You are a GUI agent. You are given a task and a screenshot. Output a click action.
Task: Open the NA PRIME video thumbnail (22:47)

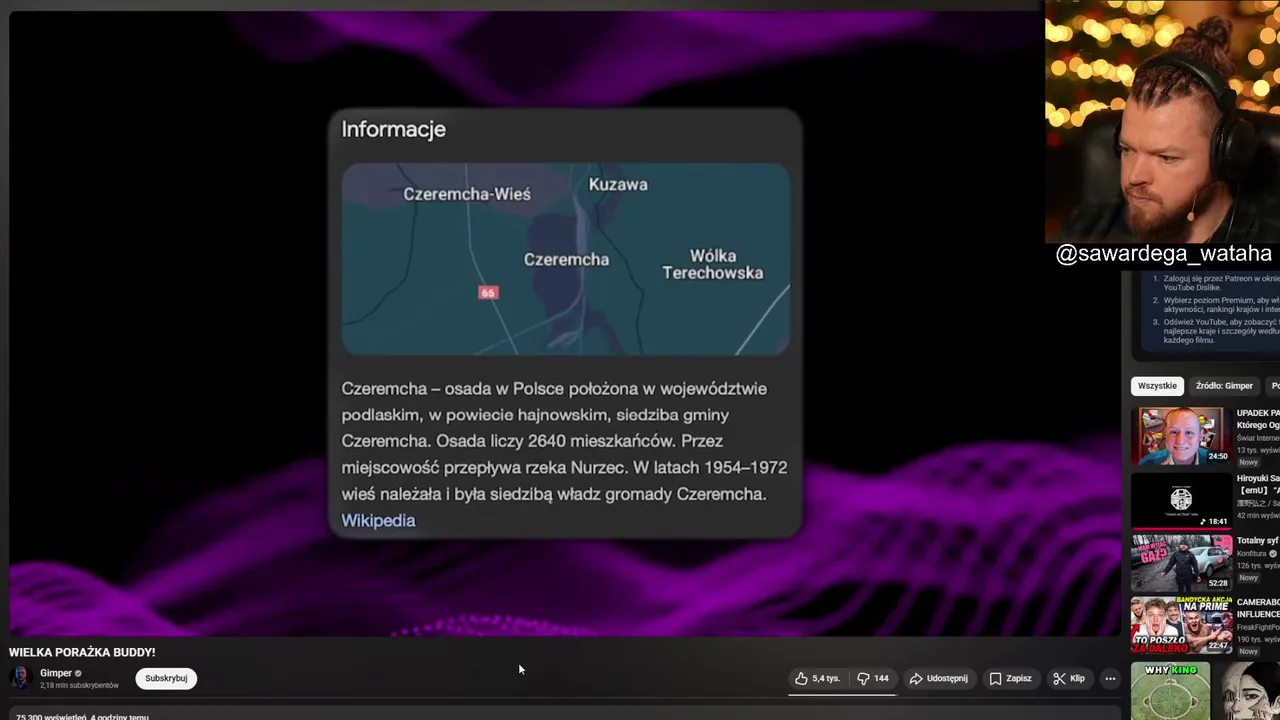1181,625
